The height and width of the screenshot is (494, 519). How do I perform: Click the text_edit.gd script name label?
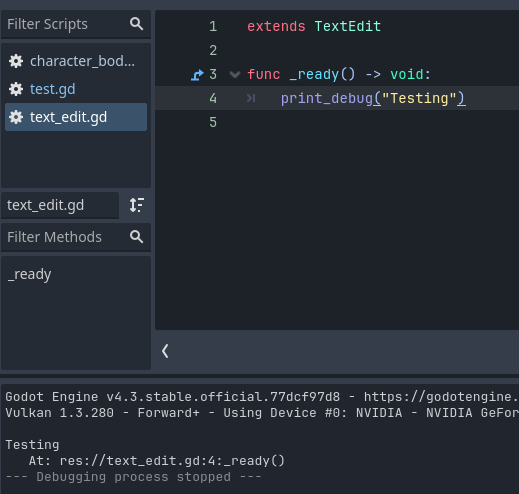tap(45, 205)
